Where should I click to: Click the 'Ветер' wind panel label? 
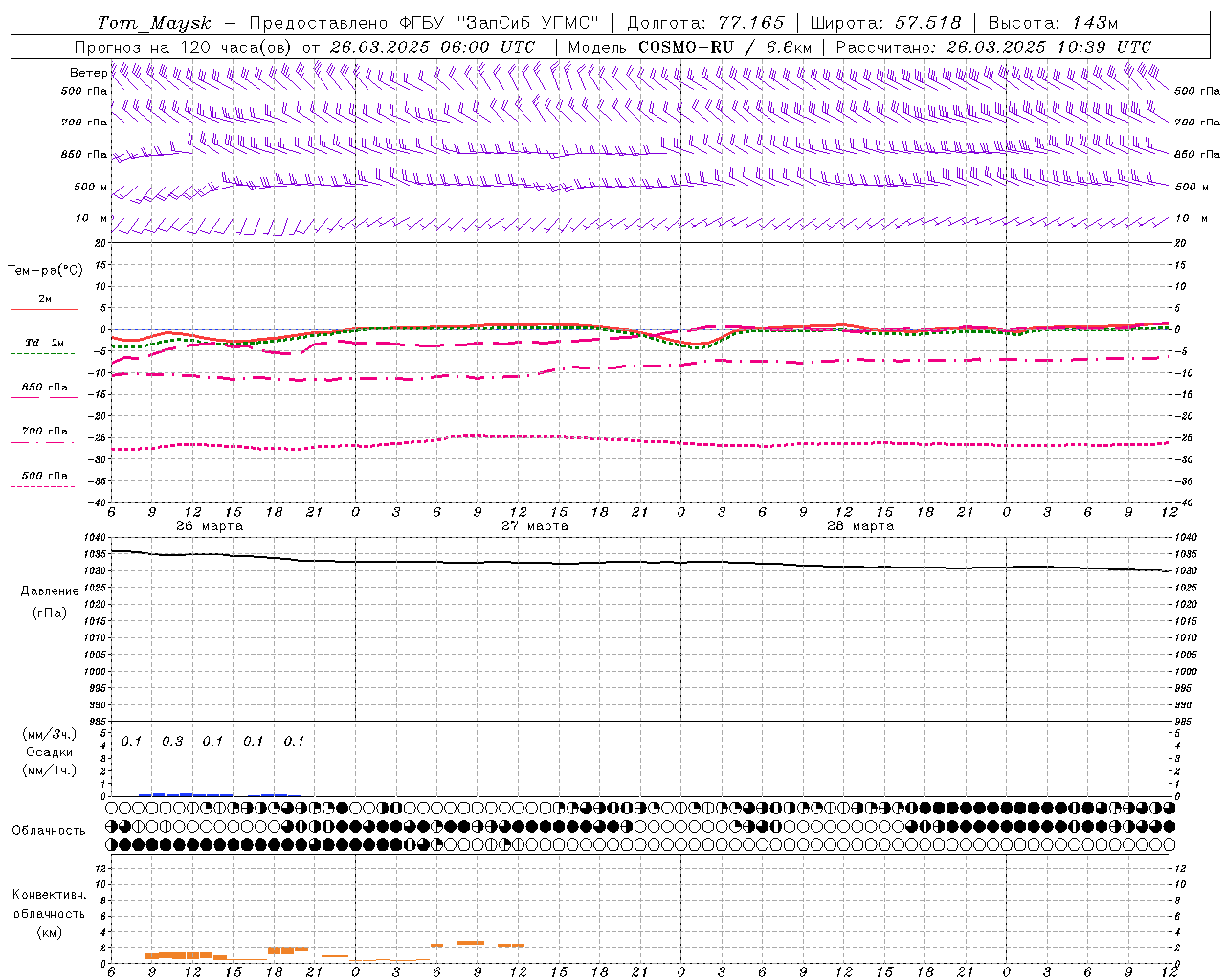pos(88,73)
